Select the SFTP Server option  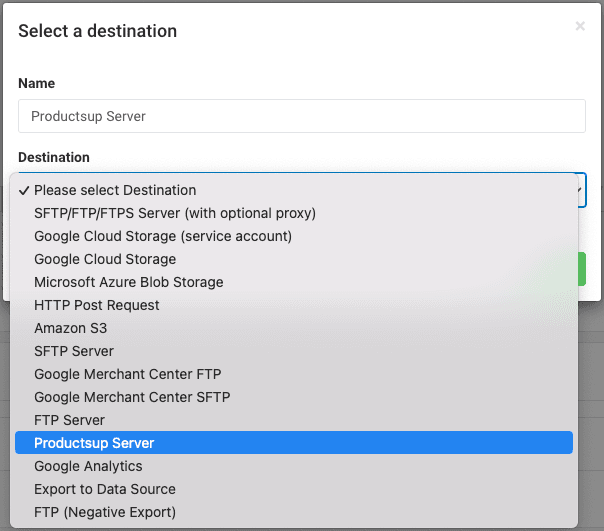[x=74, y=351]
